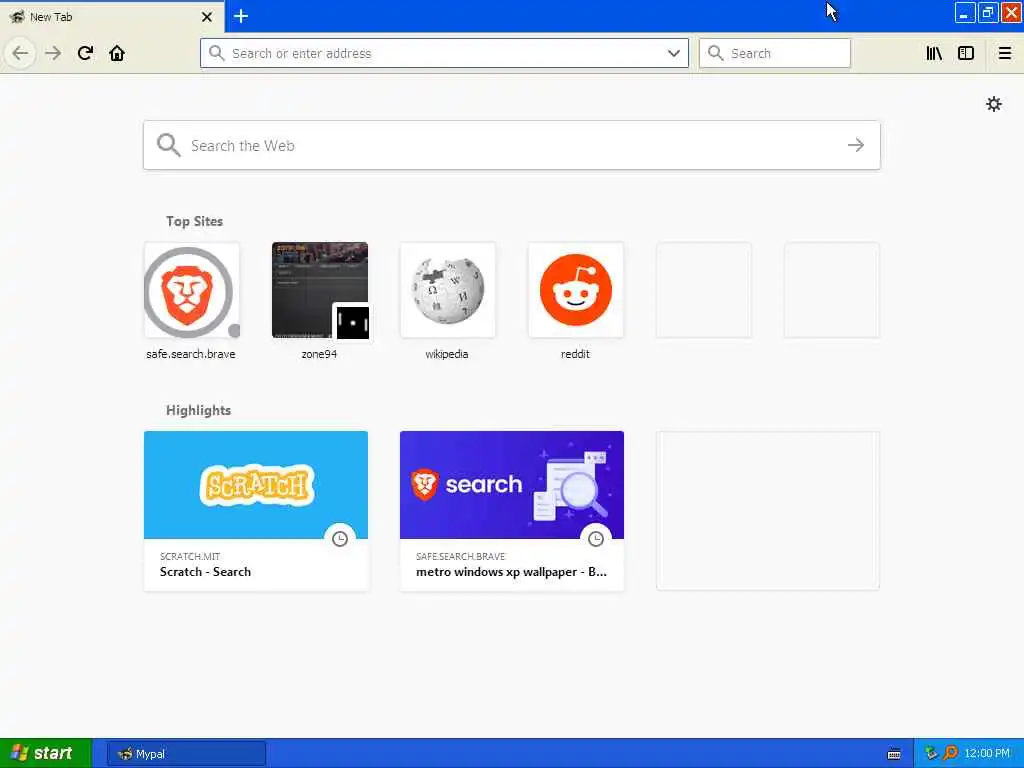Select Mypal in the taskbar
Image resolution: width=1024 pixels, height=768 pixels.
[x=186, y=754]
